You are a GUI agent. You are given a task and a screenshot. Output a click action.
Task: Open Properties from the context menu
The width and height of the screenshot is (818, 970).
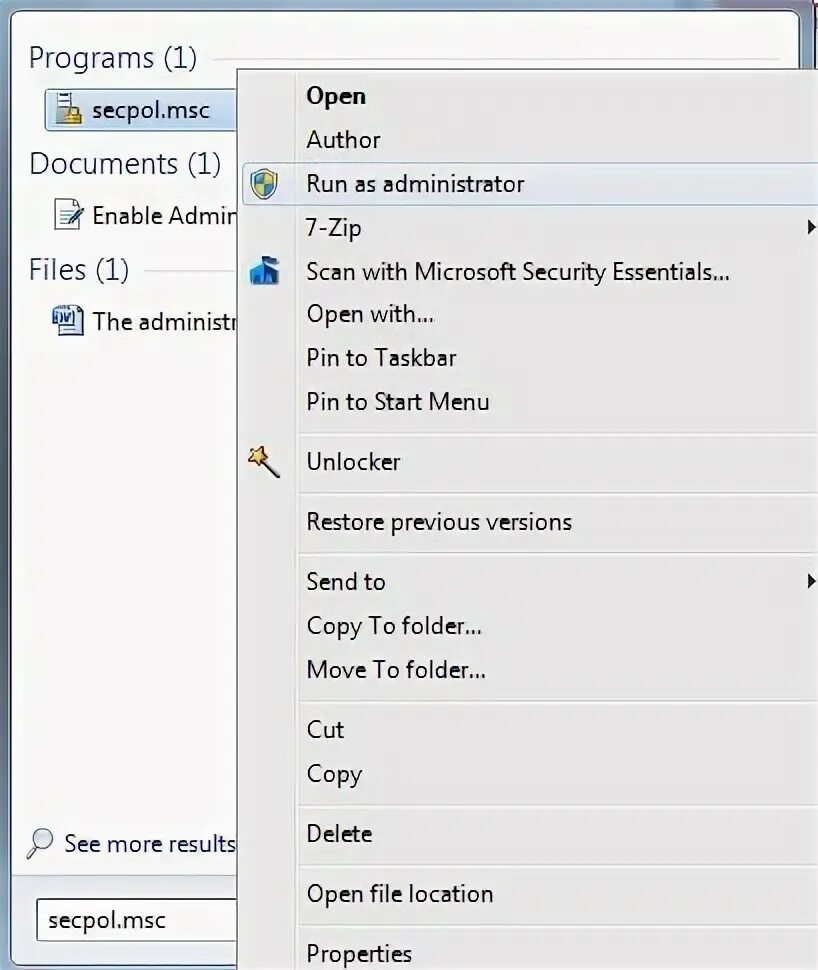pos(359,954)
